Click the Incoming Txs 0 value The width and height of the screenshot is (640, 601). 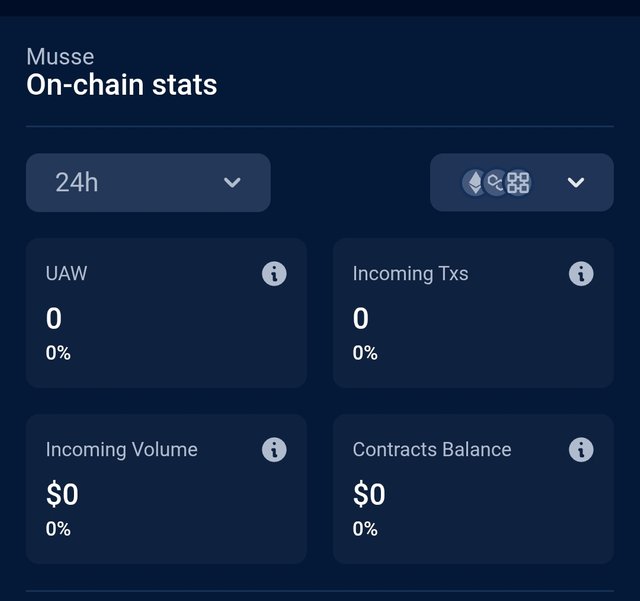click(361, 319)
